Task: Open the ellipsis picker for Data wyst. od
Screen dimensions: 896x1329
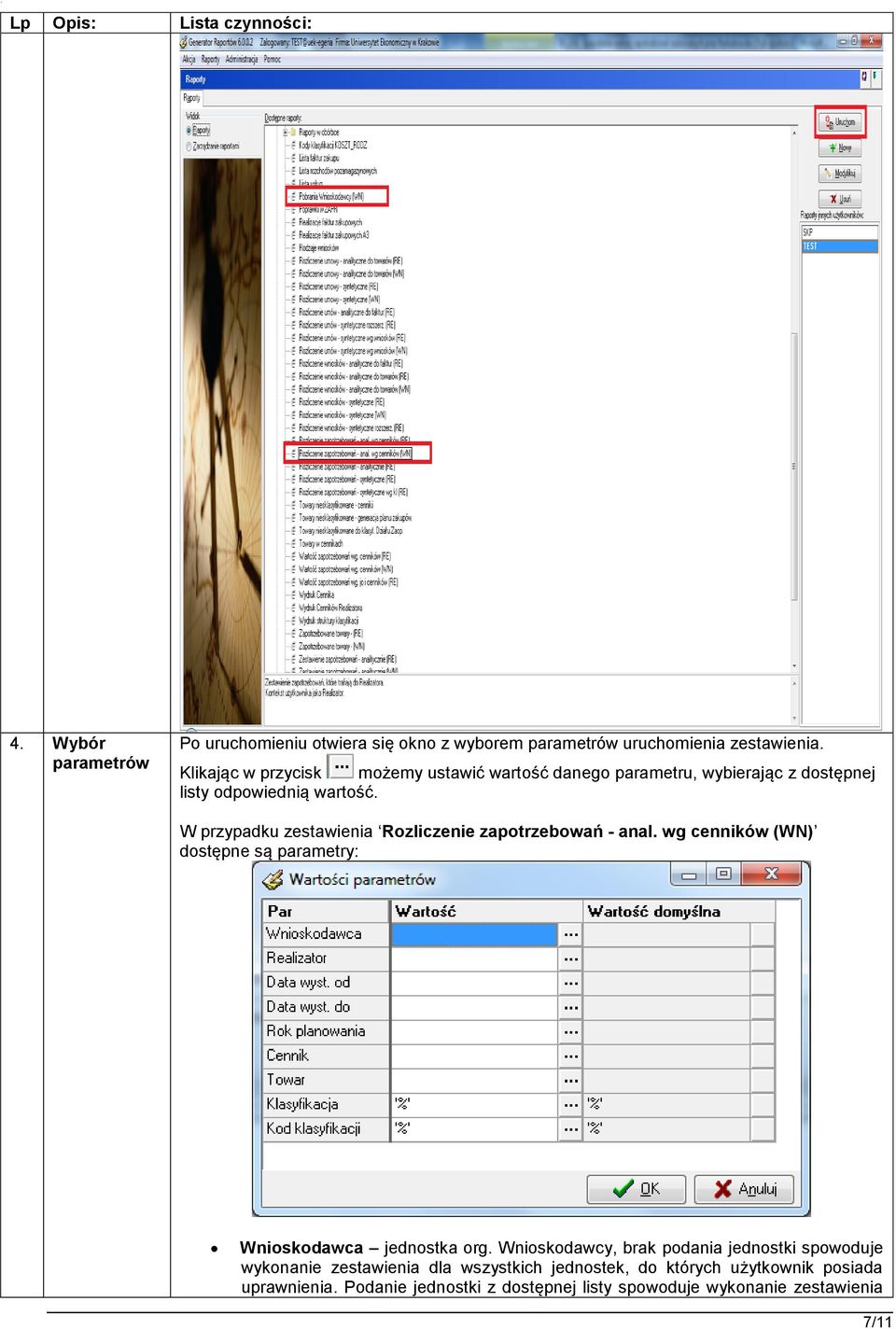Action: (x=571, y=983)
